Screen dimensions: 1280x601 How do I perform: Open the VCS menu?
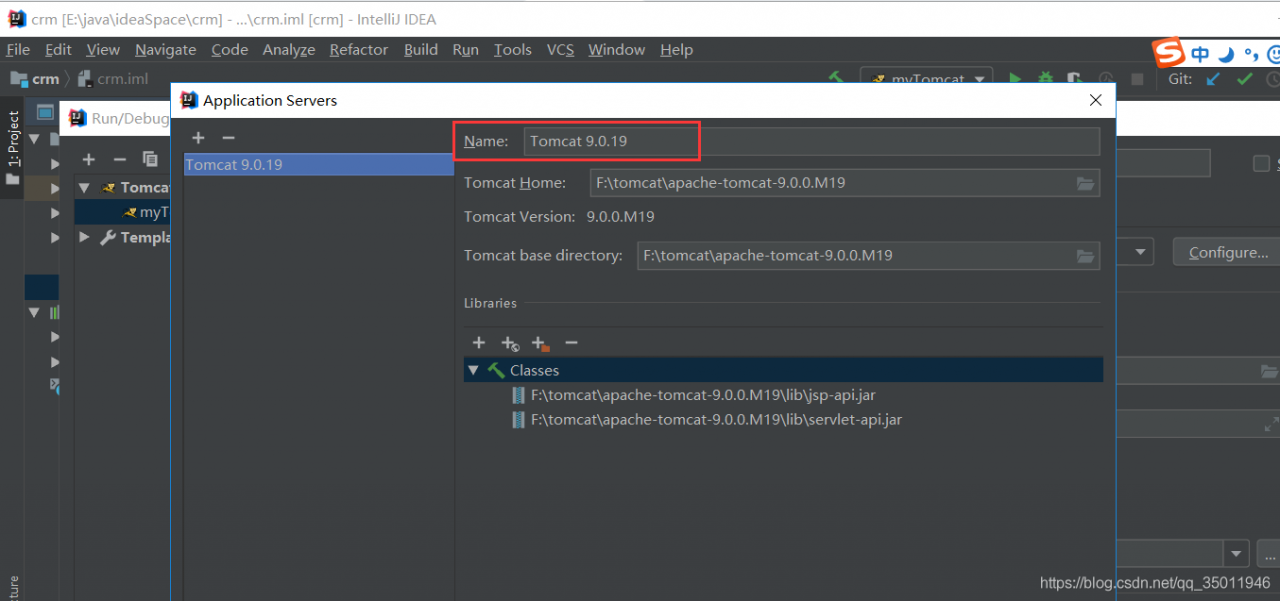(x=560, y=49)
